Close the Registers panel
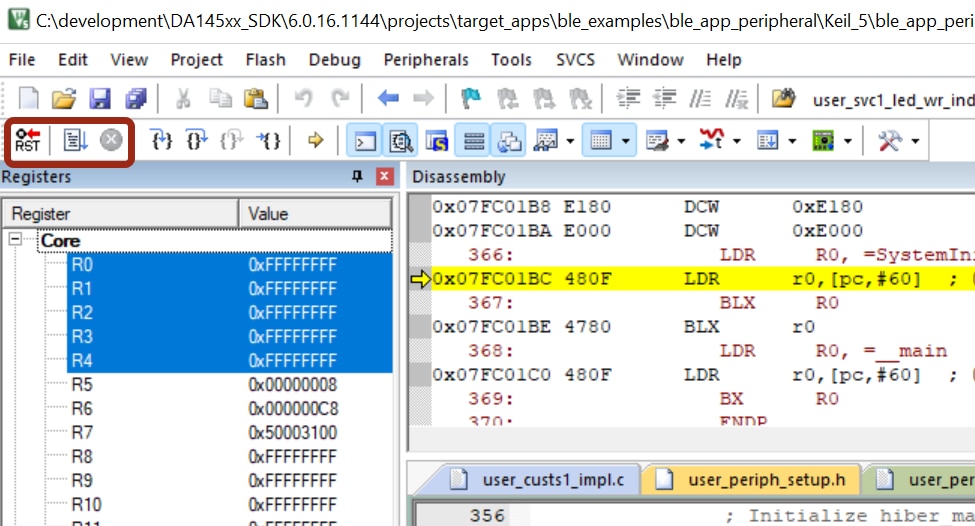 pyautogui.click(x=385, y=177)
